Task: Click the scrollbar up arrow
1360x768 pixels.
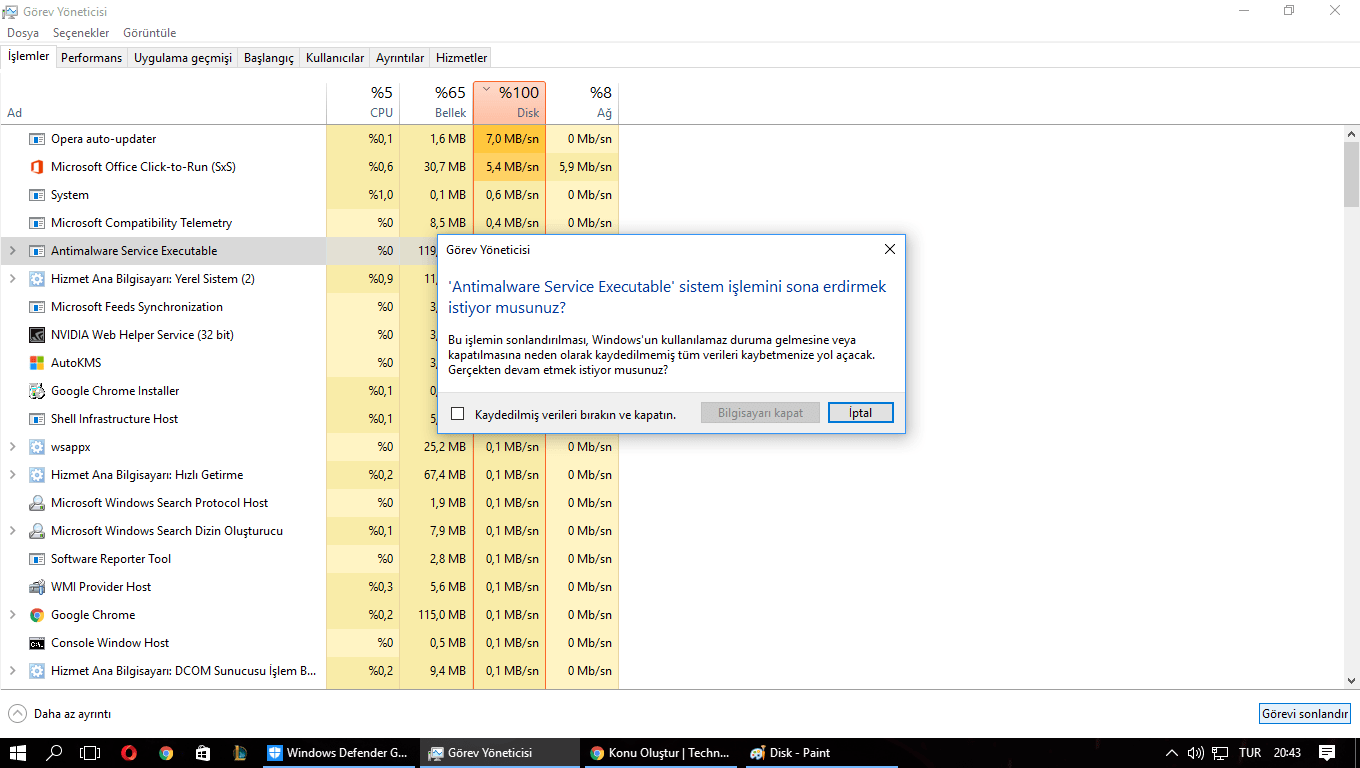Action: tap(1351, 134)
